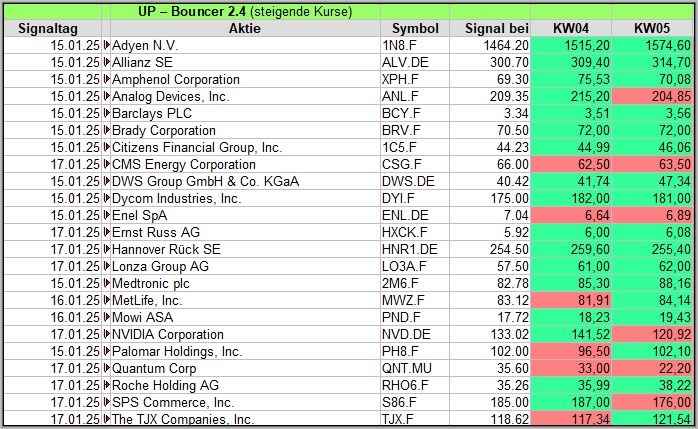698x429 pixels.
Task: Expand the Hannover Rück SE row arrow
Action: point(107,250)
